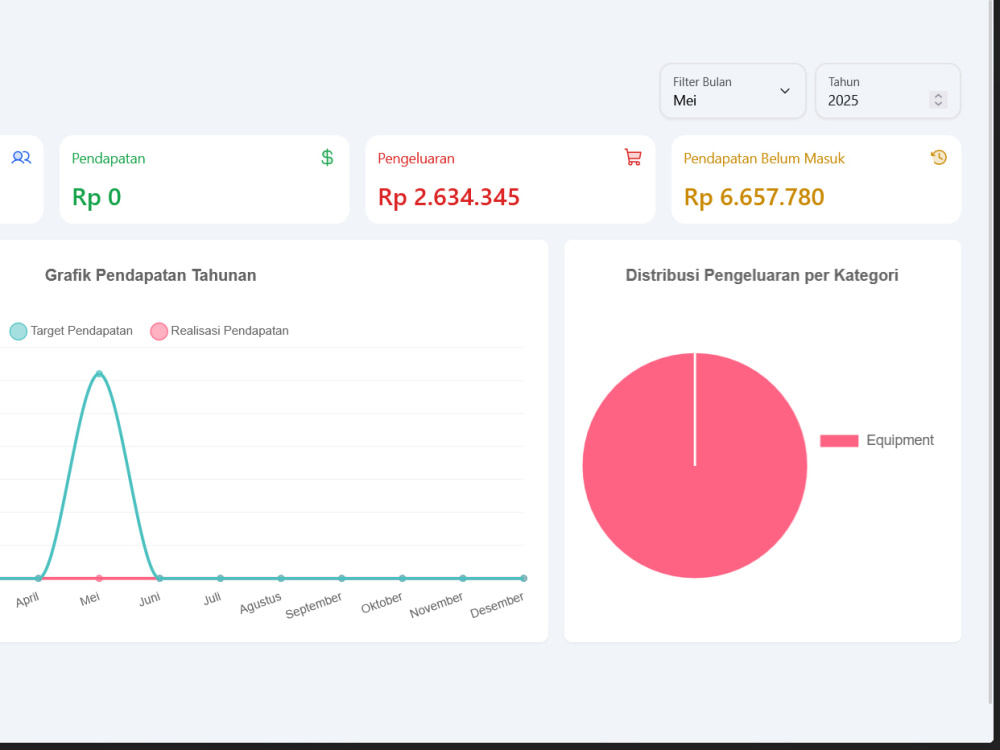
Task: Click the red Mei realisasi data point
Action: click(99, 578)
